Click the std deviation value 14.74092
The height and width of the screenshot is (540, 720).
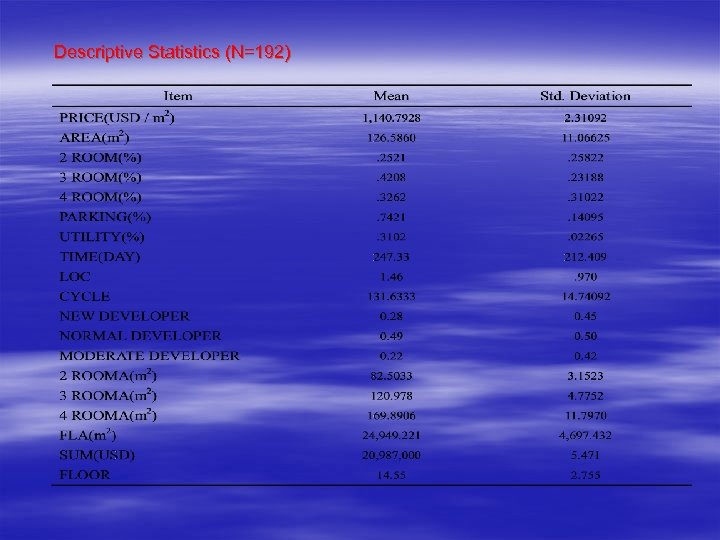coord(585,297)
